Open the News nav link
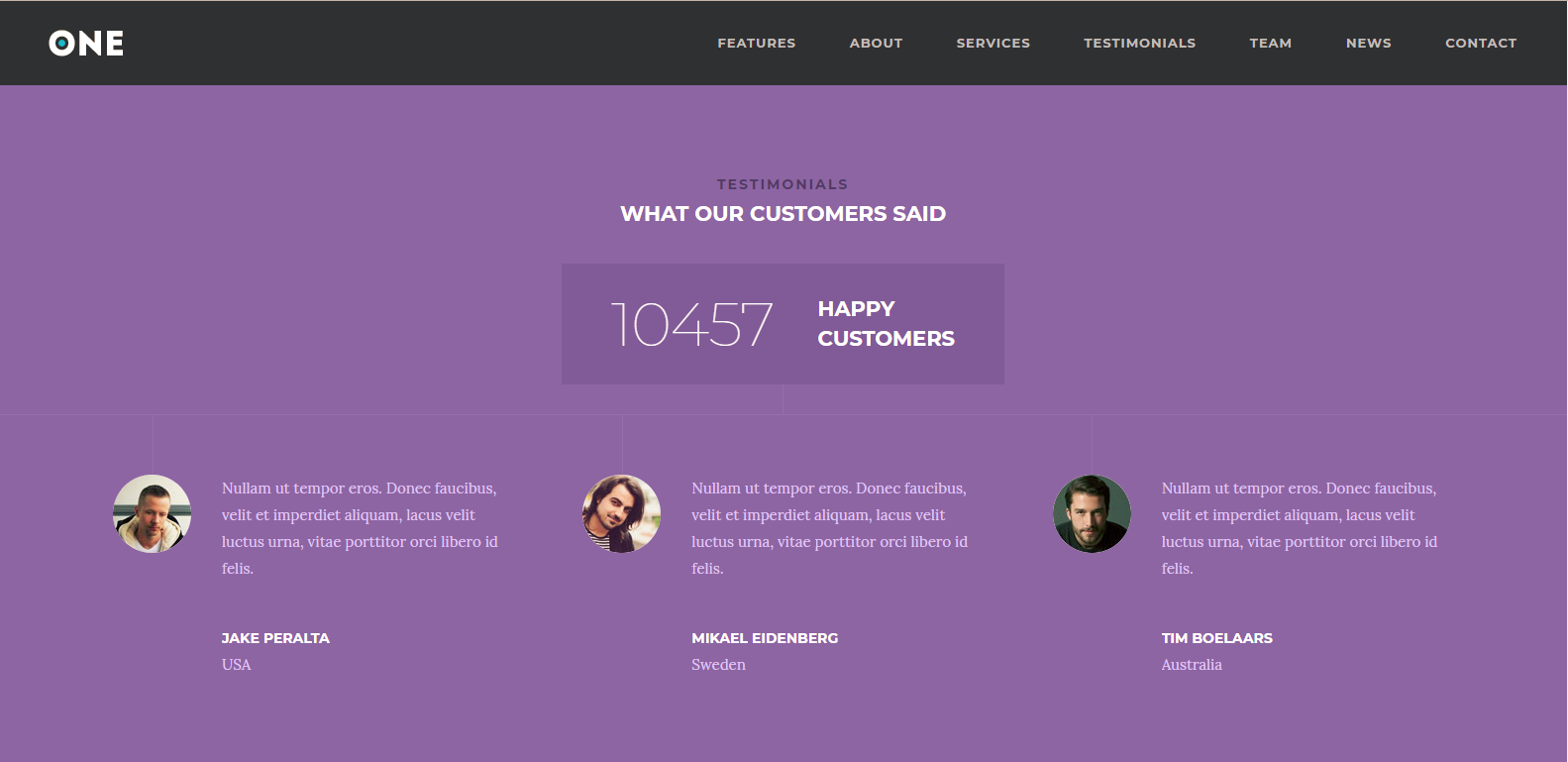The height and width of the screenshot is (762, 1568). tap(1368, 44)
